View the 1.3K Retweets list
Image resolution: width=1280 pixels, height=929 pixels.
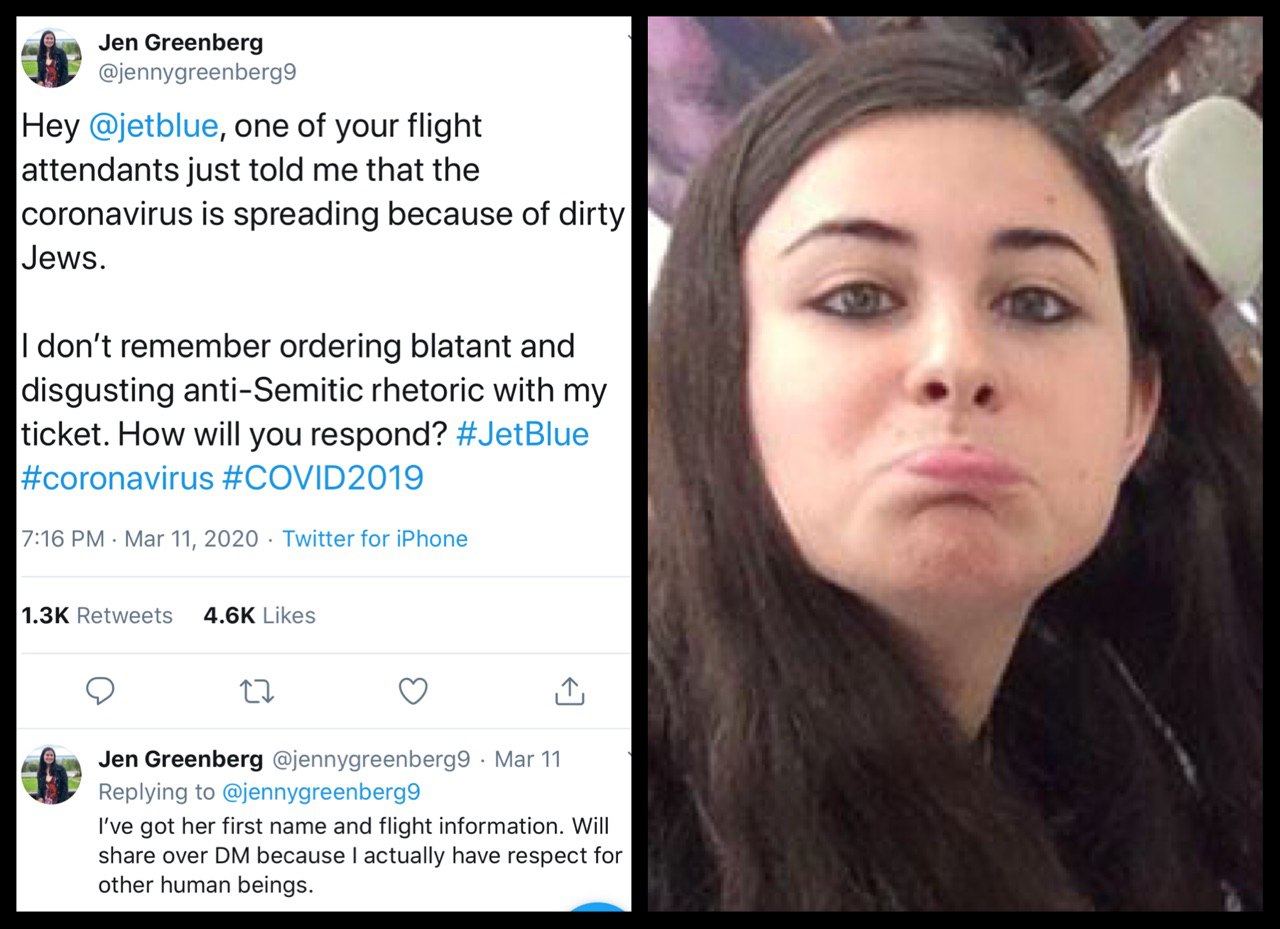(x=97, y=615)
